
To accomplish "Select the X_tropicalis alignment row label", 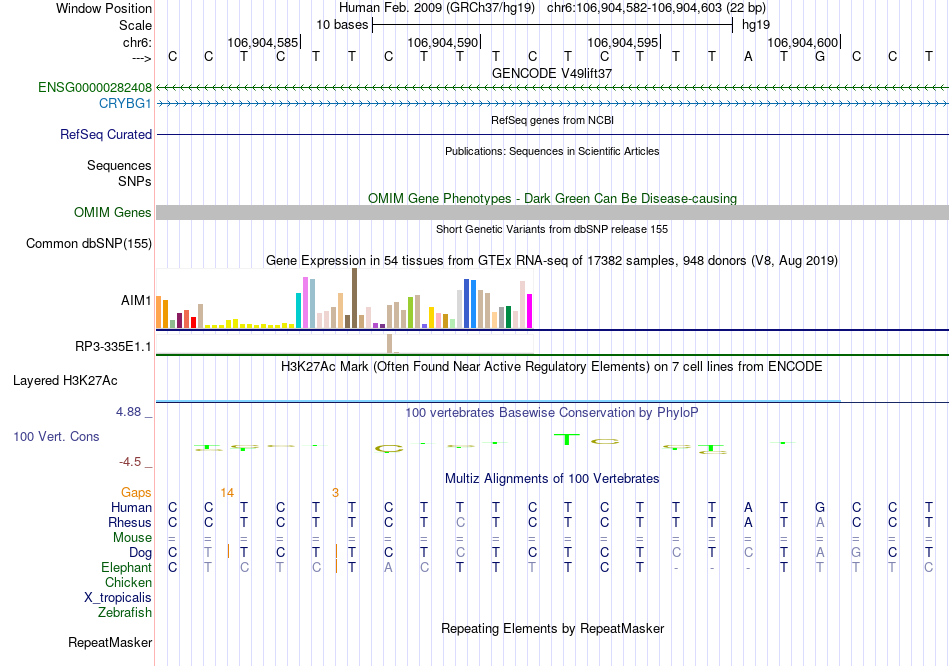I will point(118,598).
